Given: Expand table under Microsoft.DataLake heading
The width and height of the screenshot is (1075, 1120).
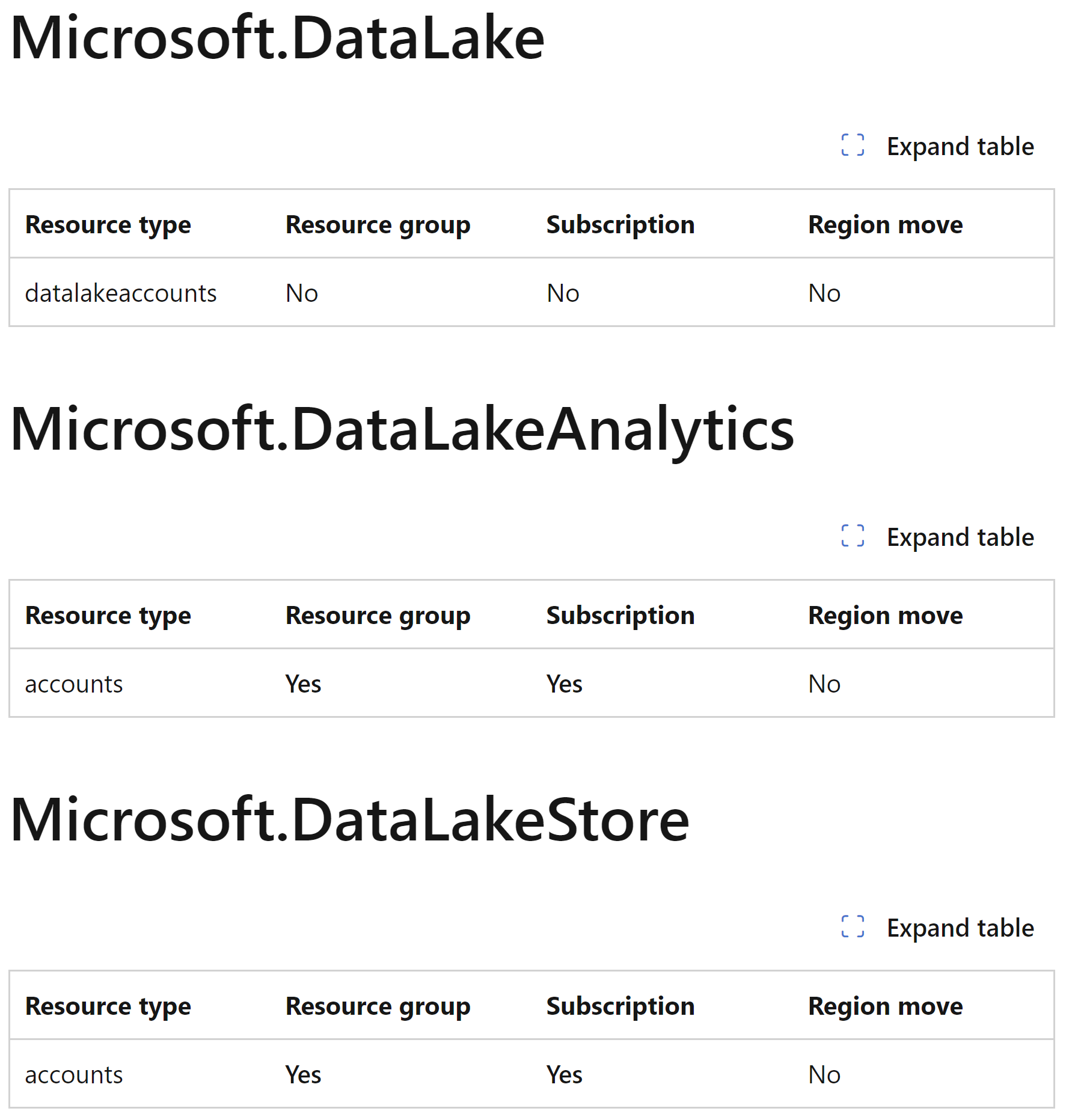Looking at the screenshot, I should click(x=937, y=146).
